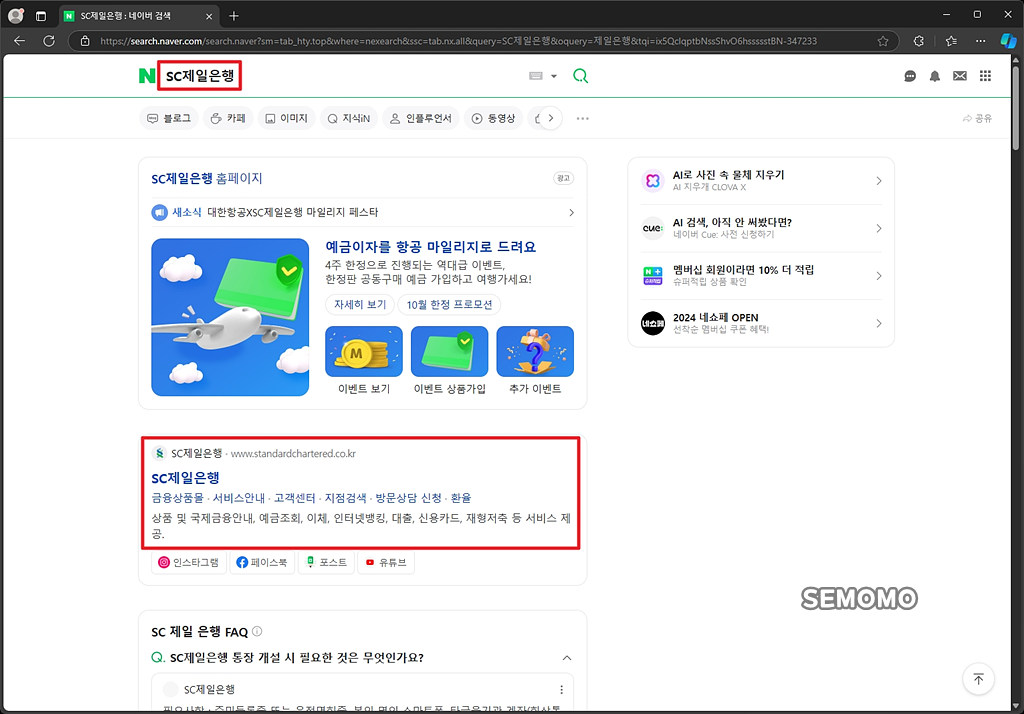The height and width of the screenshot is (714, 1024).
Task: Open the 환율 sublink
Action: 461,498
